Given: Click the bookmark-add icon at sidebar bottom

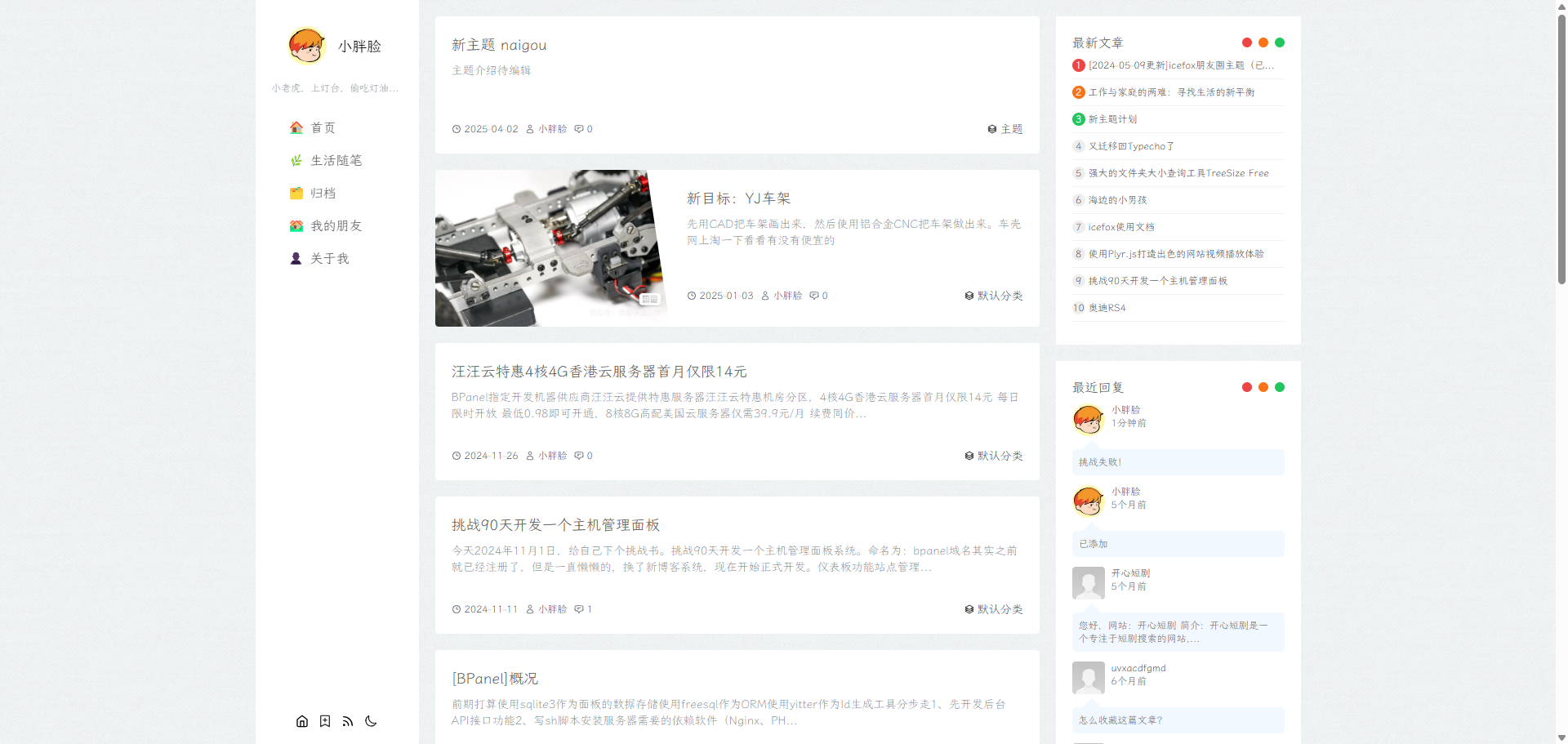Looking at the screenshot, I should (325, 721).
